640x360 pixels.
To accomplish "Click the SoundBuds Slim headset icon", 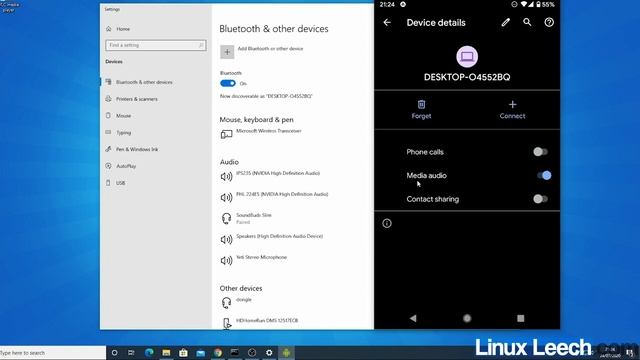I will point(226,218).
